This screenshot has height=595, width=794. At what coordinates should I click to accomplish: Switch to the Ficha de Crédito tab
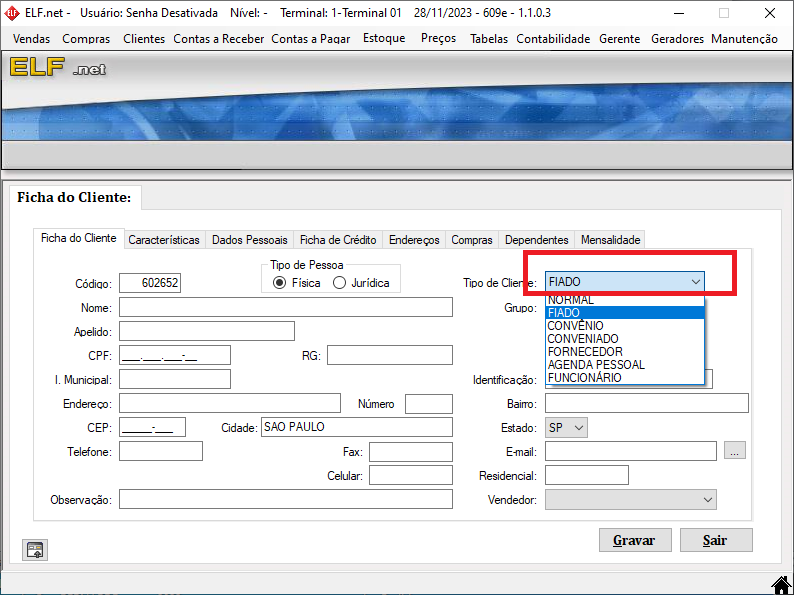click(338, 240)
